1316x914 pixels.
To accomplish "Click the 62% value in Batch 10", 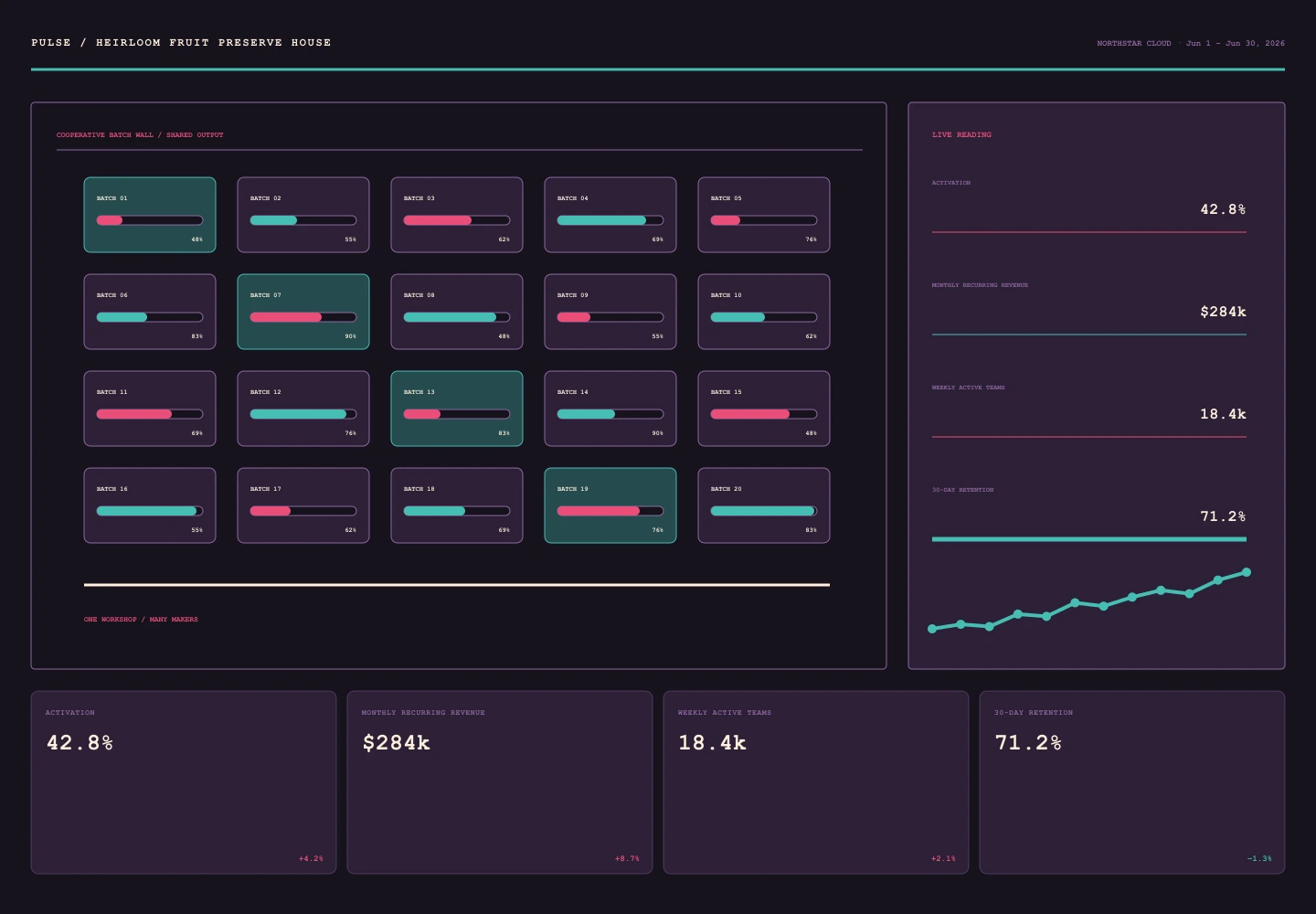I will 811,336.
